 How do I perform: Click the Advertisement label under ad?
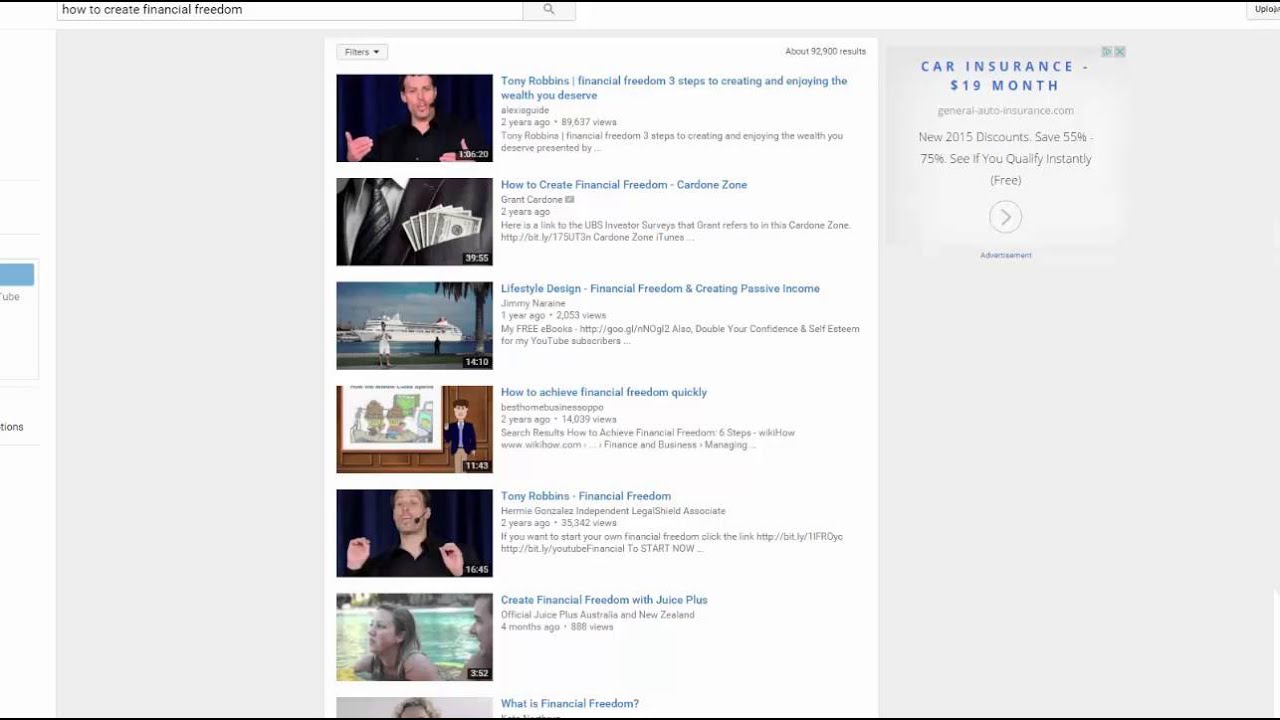[1006, 256]
